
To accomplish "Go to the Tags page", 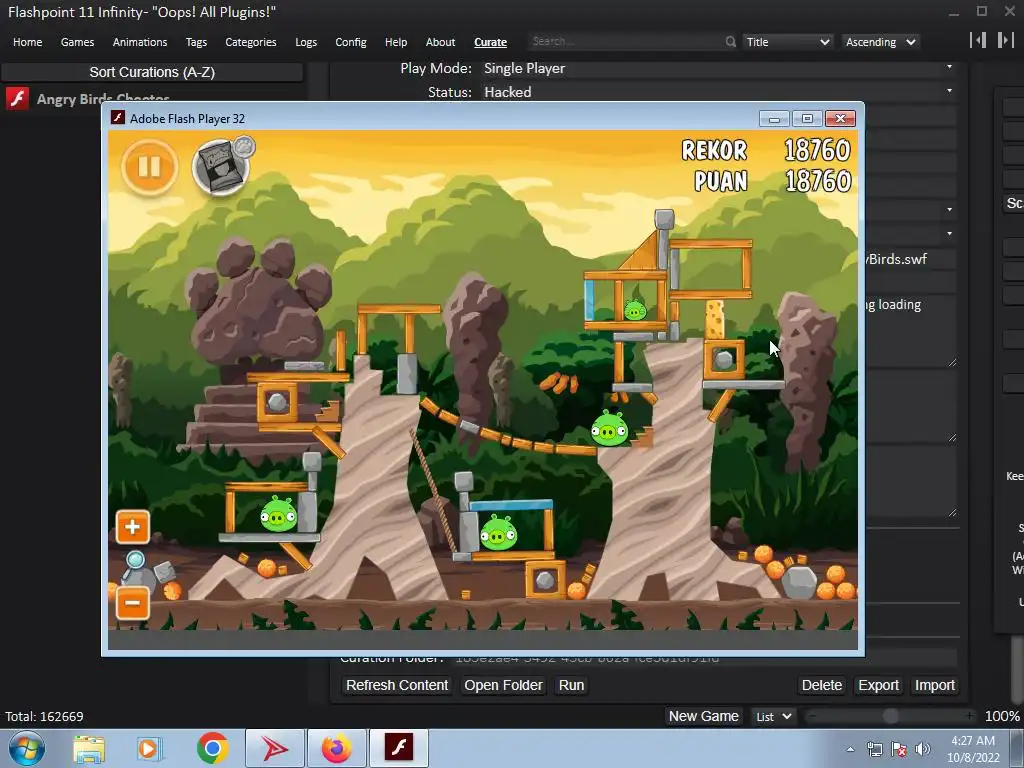I will [x=196, y=42].
